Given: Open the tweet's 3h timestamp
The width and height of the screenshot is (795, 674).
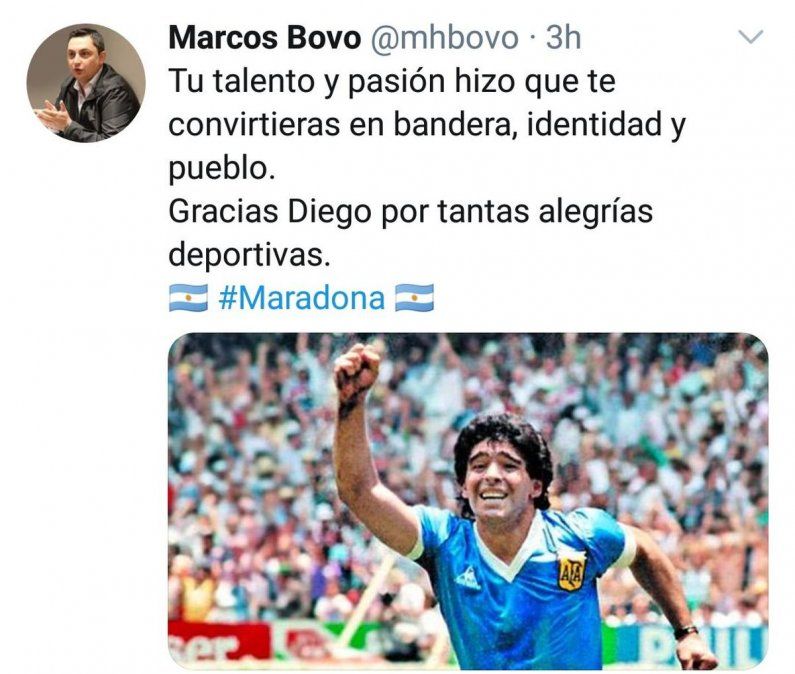Looking at the screenshot, I should (x=563, y=38).
